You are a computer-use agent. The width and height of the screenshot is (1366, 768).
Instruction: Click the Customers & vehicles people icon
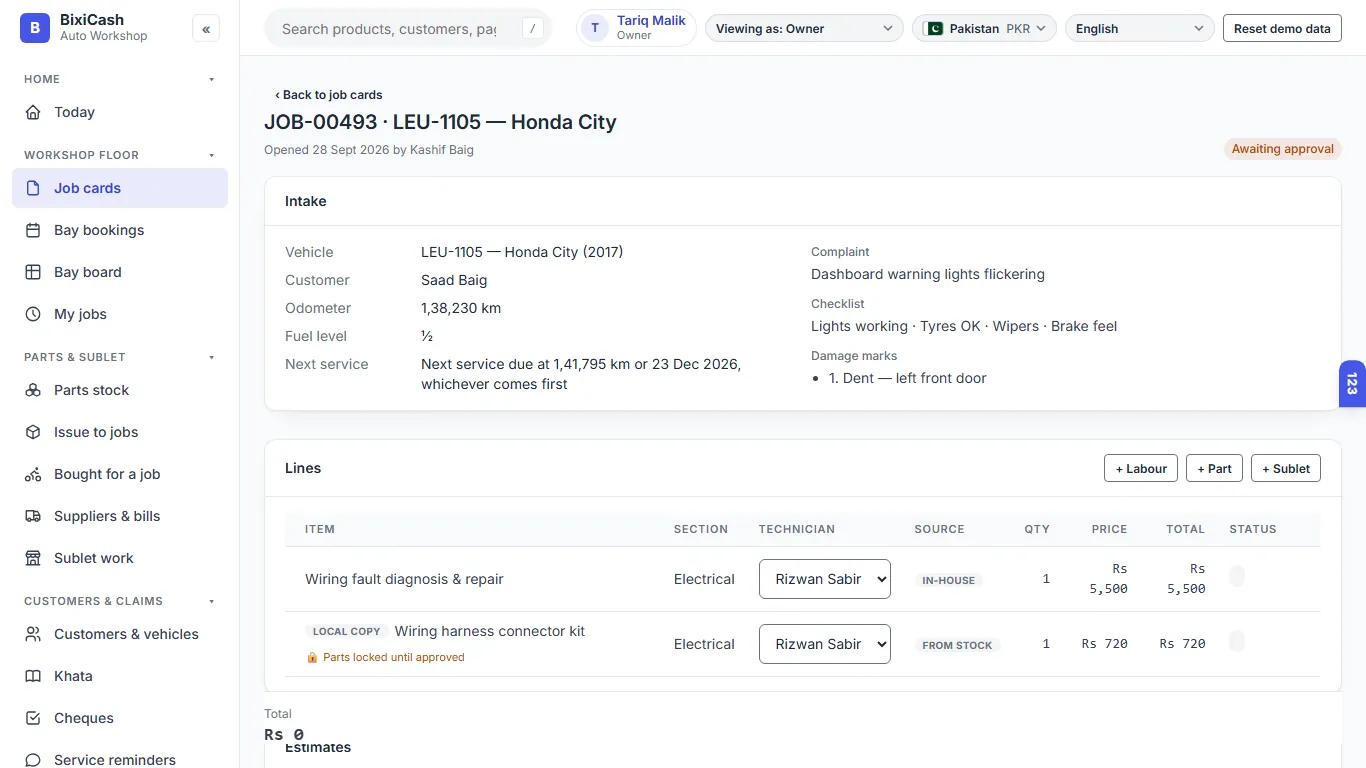tap(33, 634)
